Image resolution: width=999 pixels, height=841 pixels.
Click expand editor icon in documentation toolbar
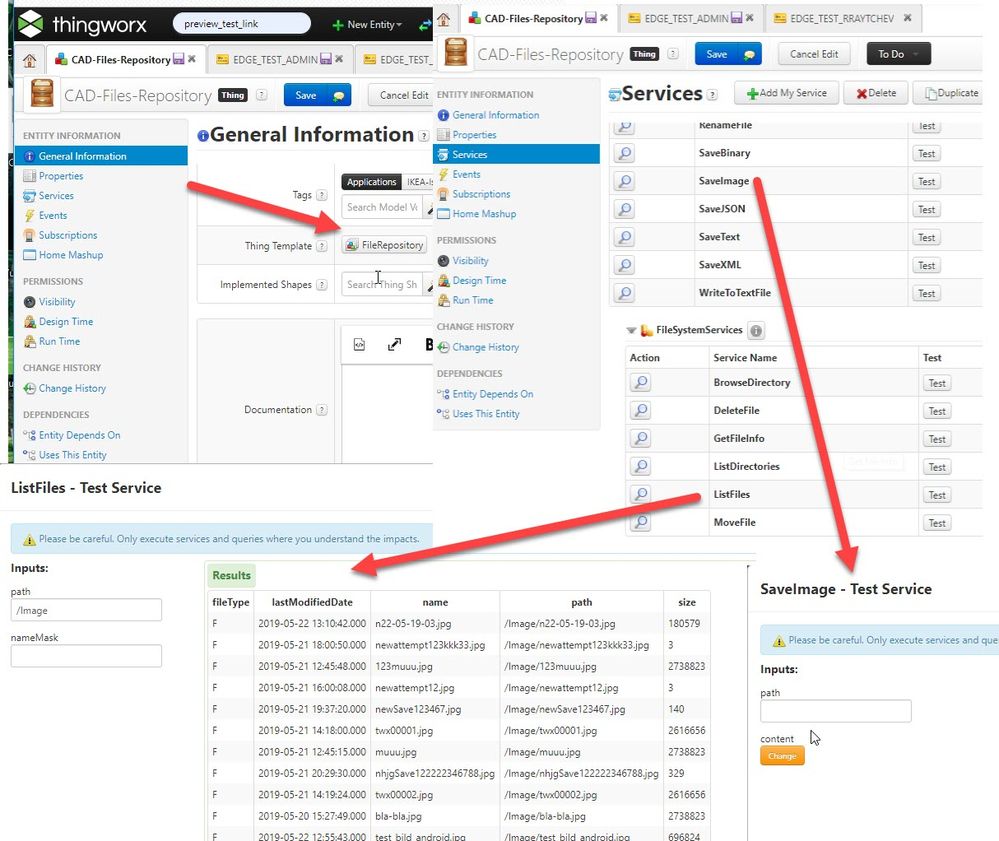click(x=394, y=345)
